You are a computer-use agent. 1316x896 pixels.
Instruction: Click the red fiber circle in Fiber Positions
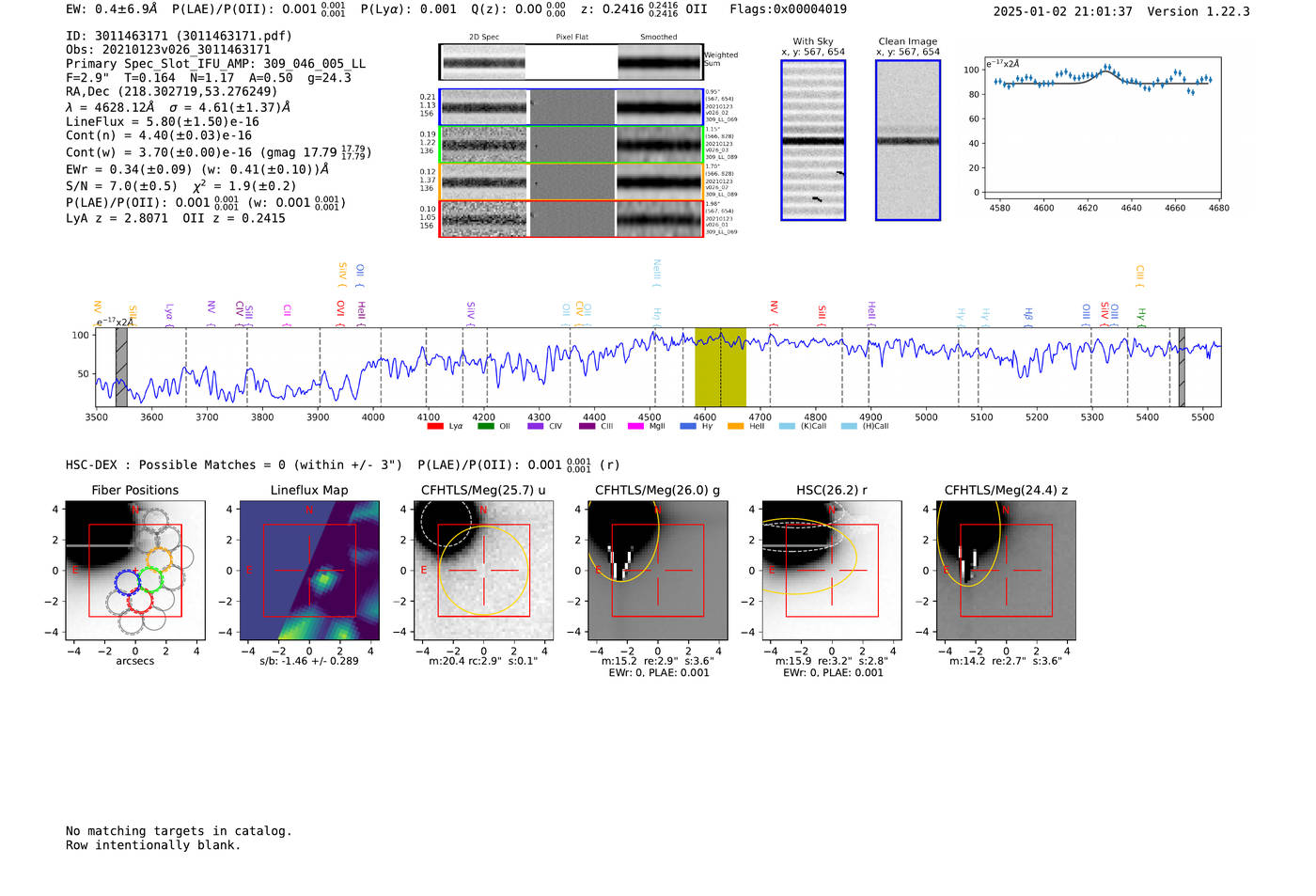click(139, 602)
